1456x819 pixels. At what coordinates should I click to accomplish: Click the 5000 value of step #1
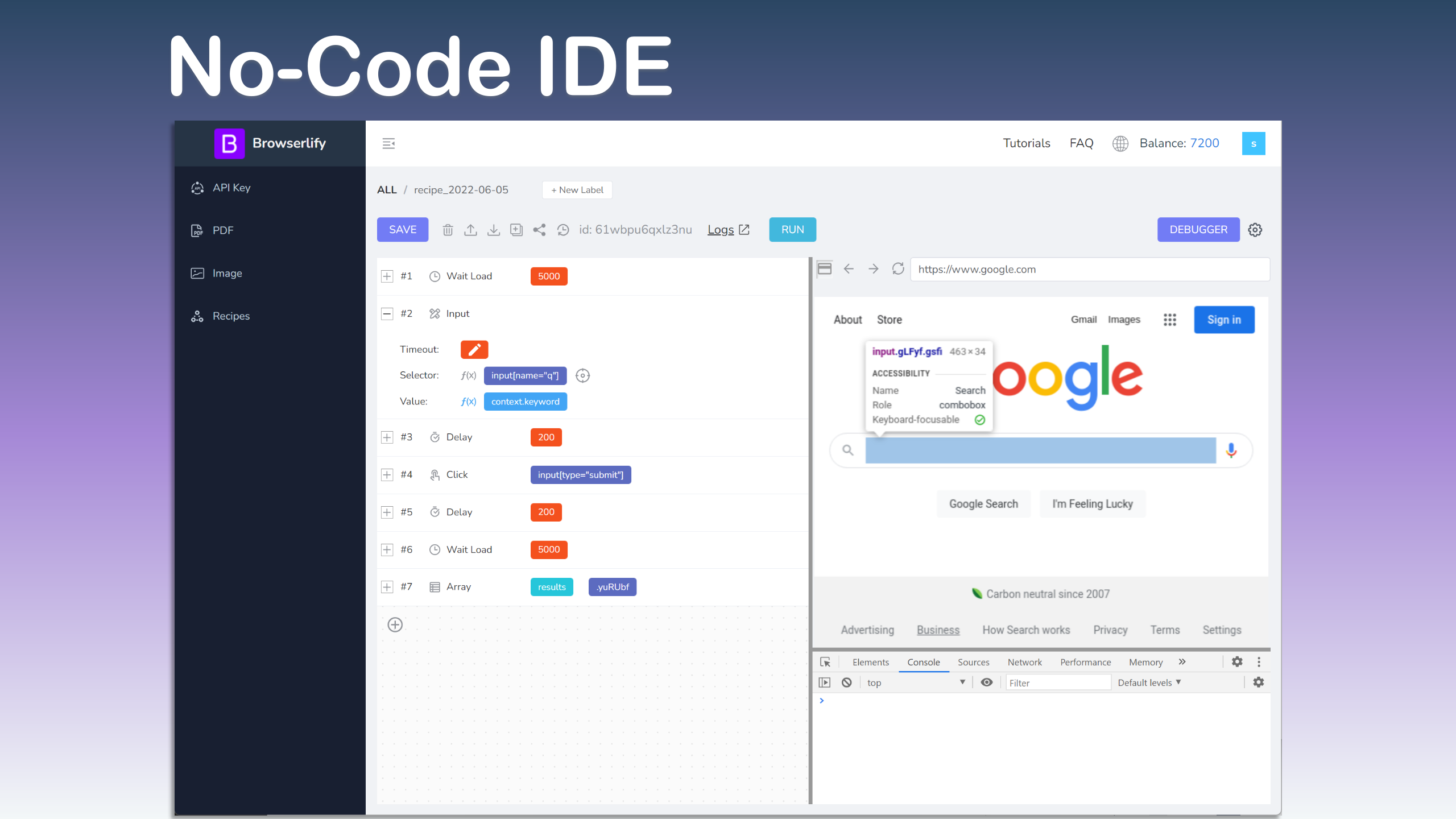click(x=549, y=276)
